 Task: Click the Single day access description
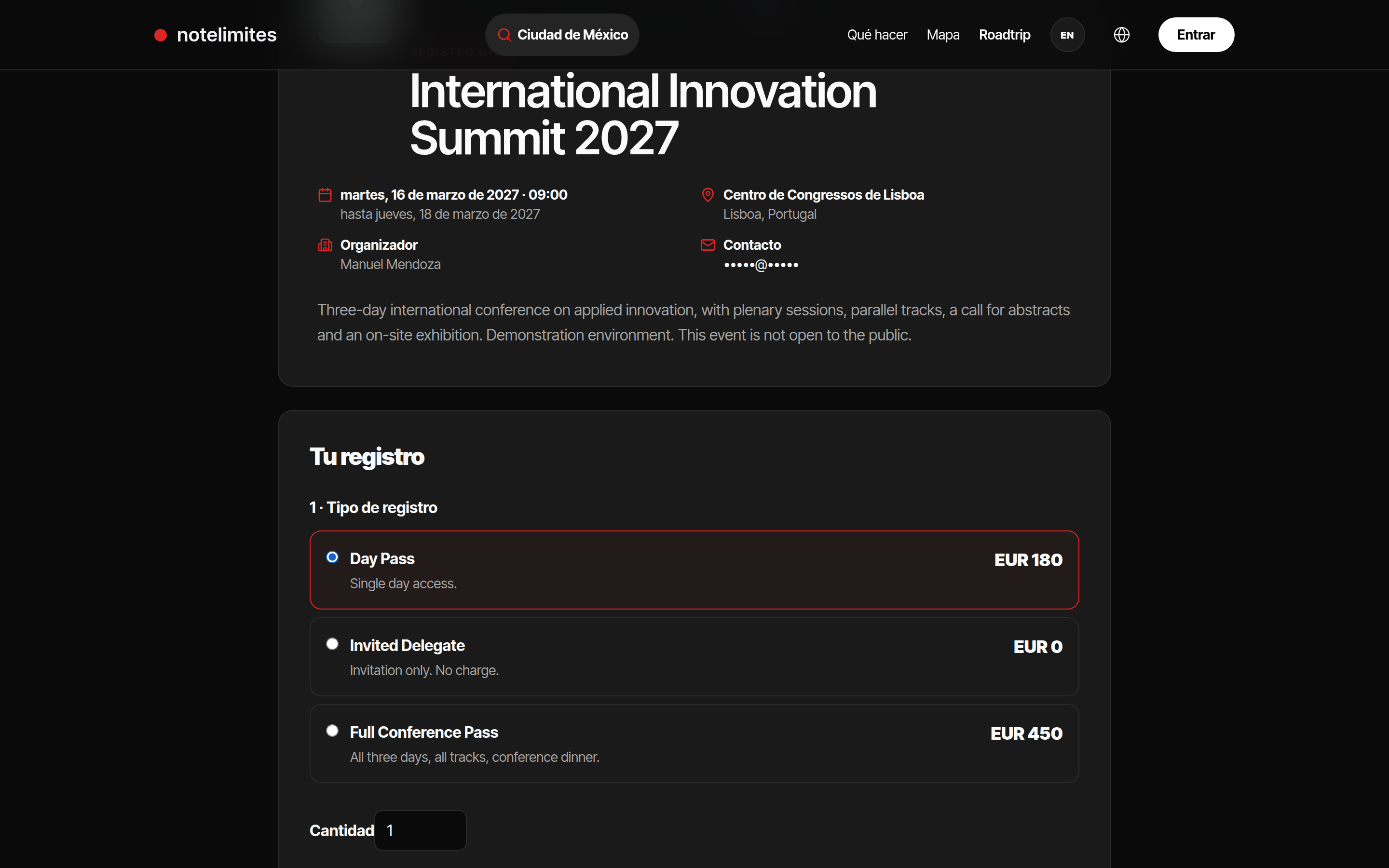pyautogui.click(x=403, y=583)
